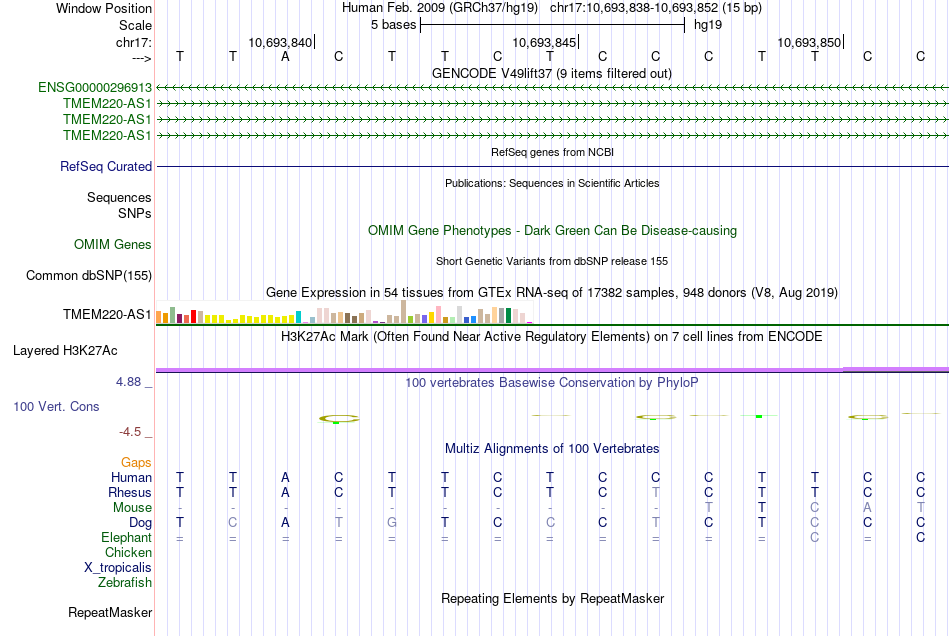
Task: Open the OMIM Gene Phenotypes track title
Action: click(552, 231)
